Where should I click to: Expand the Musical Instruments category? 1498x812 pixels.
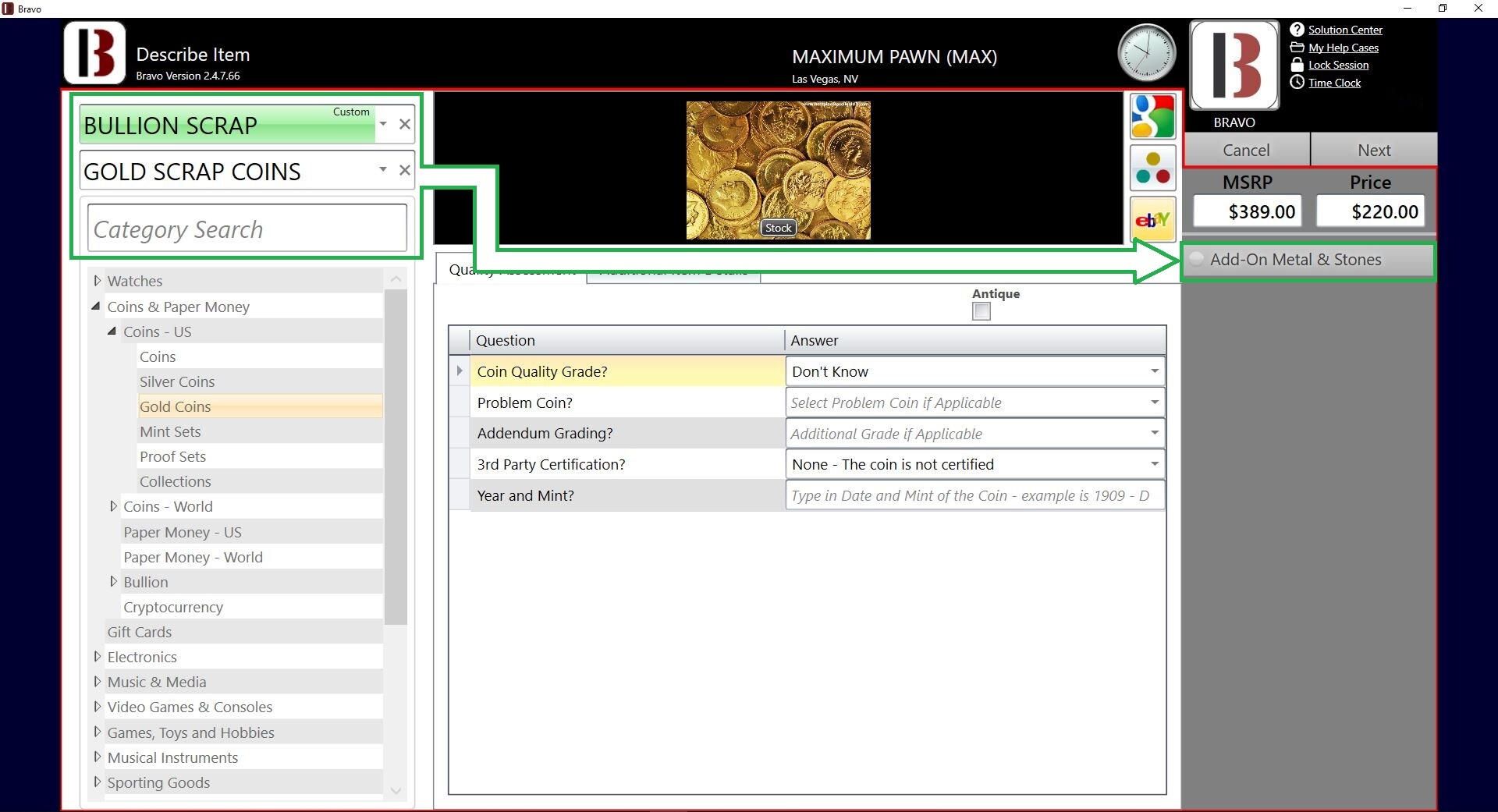pos(98,757)
